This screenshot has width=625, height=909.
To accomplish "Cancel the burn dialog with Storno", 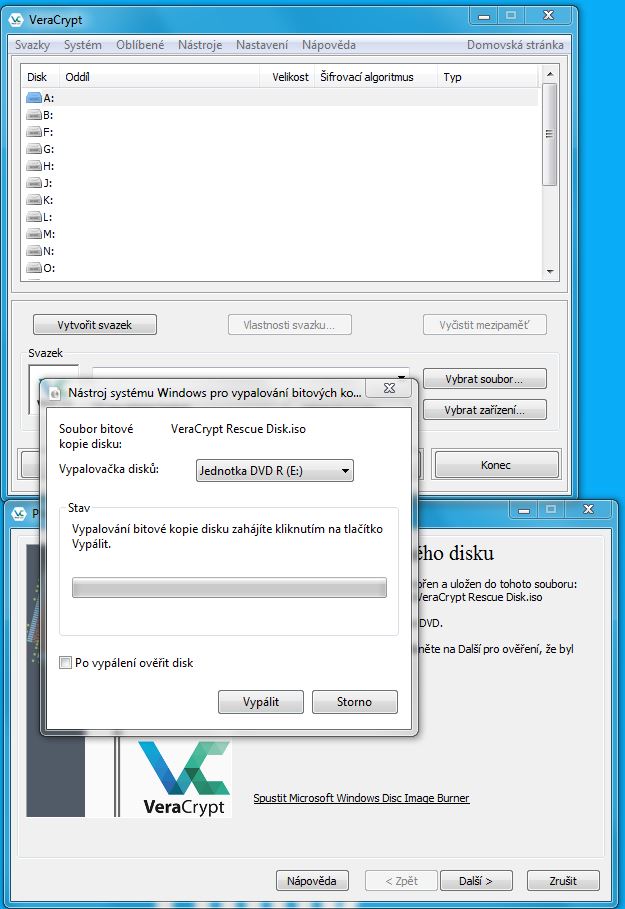I will pyautogui.click(x=355, y=701).
